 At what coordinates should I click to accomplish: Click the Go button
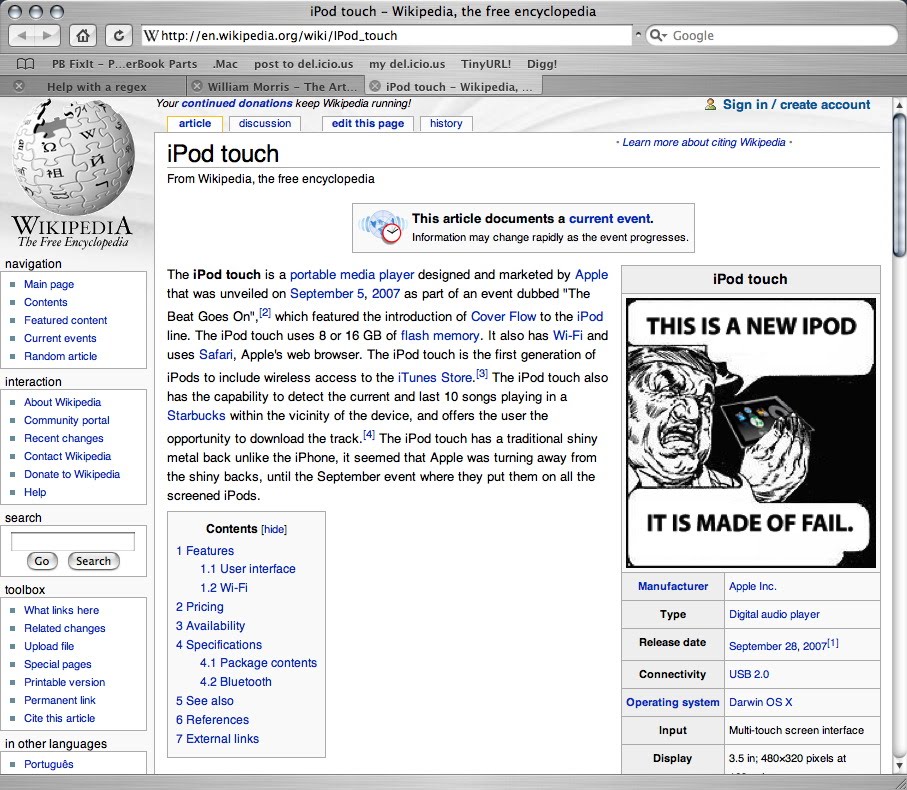(42, 561)
